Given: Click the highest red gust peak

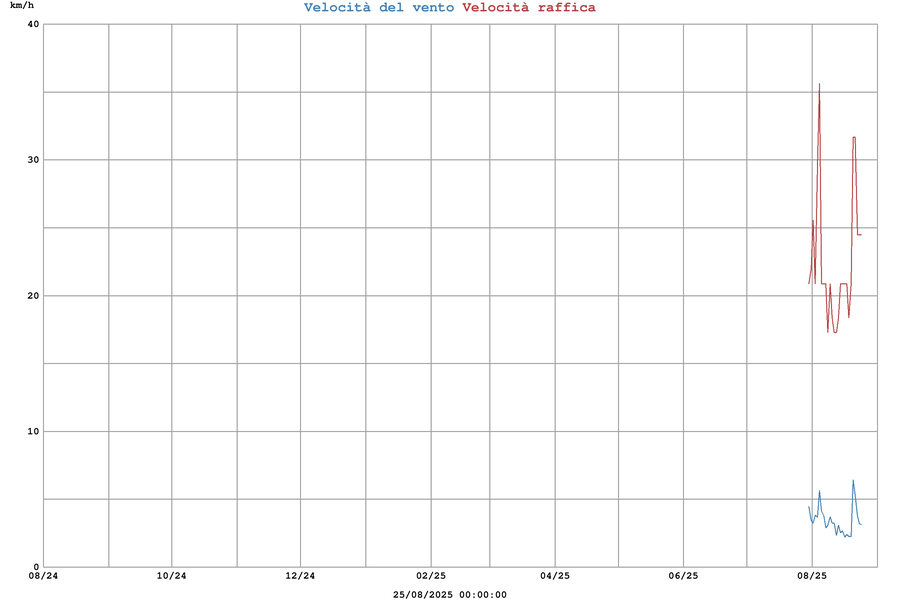Looking at the screenshot, I should [819, 84].
